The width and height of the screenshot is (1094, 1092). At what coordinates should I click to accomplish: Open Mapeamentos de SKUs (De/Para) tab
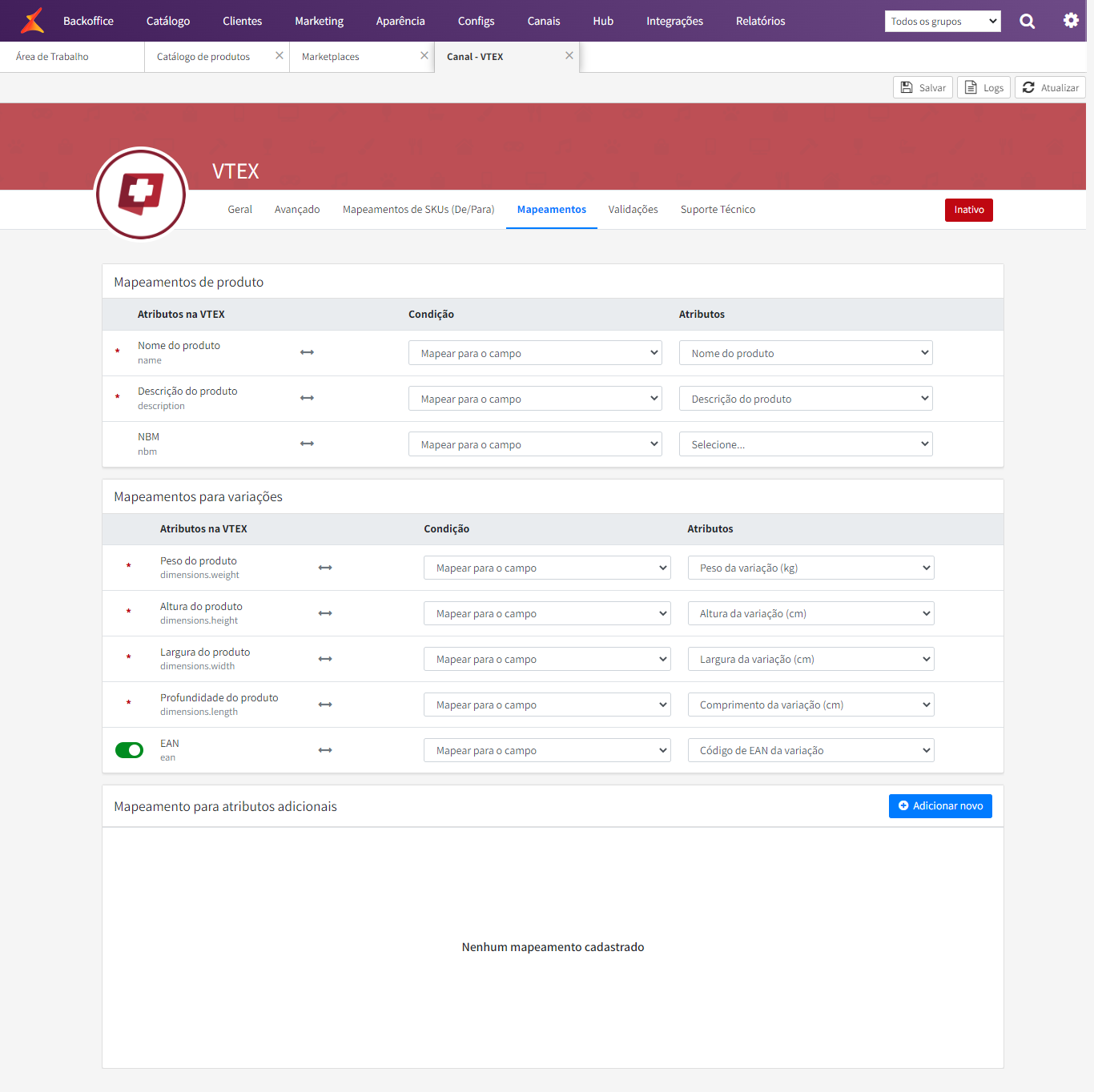pyautogui.click(x=418, y=210)
